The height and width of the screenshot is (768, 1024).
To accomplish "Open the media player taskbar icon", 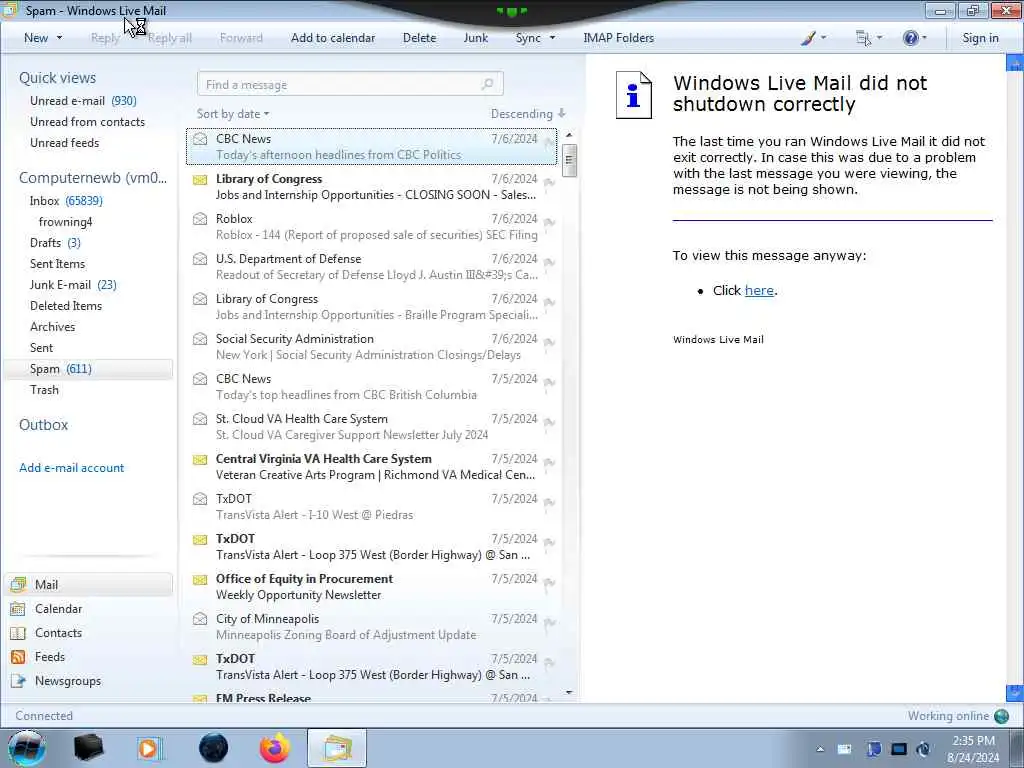I will coord(150,748).
